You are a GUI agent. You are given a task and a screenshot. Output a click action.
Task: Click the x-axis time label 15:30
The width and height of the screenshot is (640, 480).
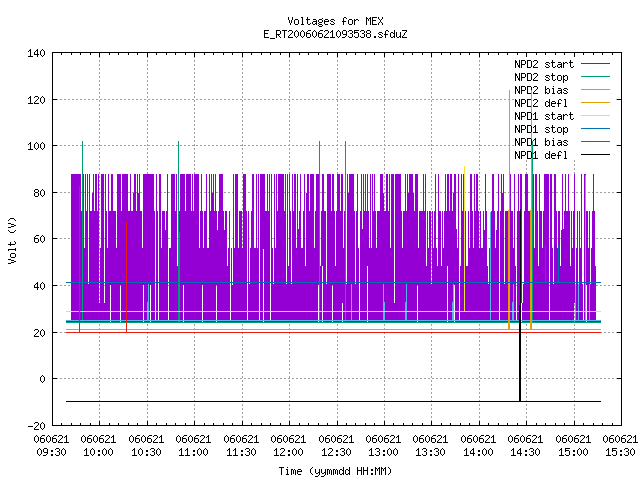tap(620, 453)
